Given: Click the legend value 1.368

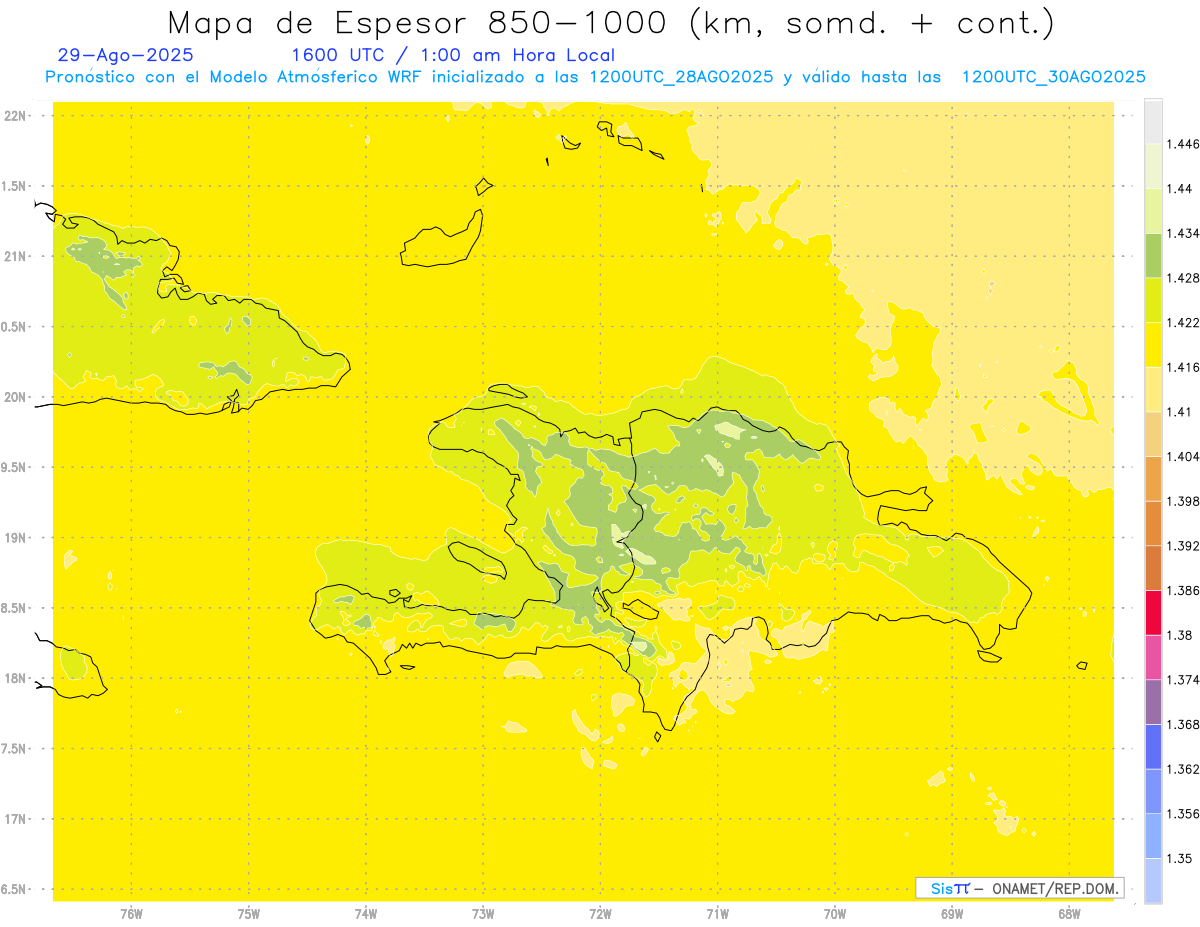Looking at the screenshot, I should [x=1184, y=724].
